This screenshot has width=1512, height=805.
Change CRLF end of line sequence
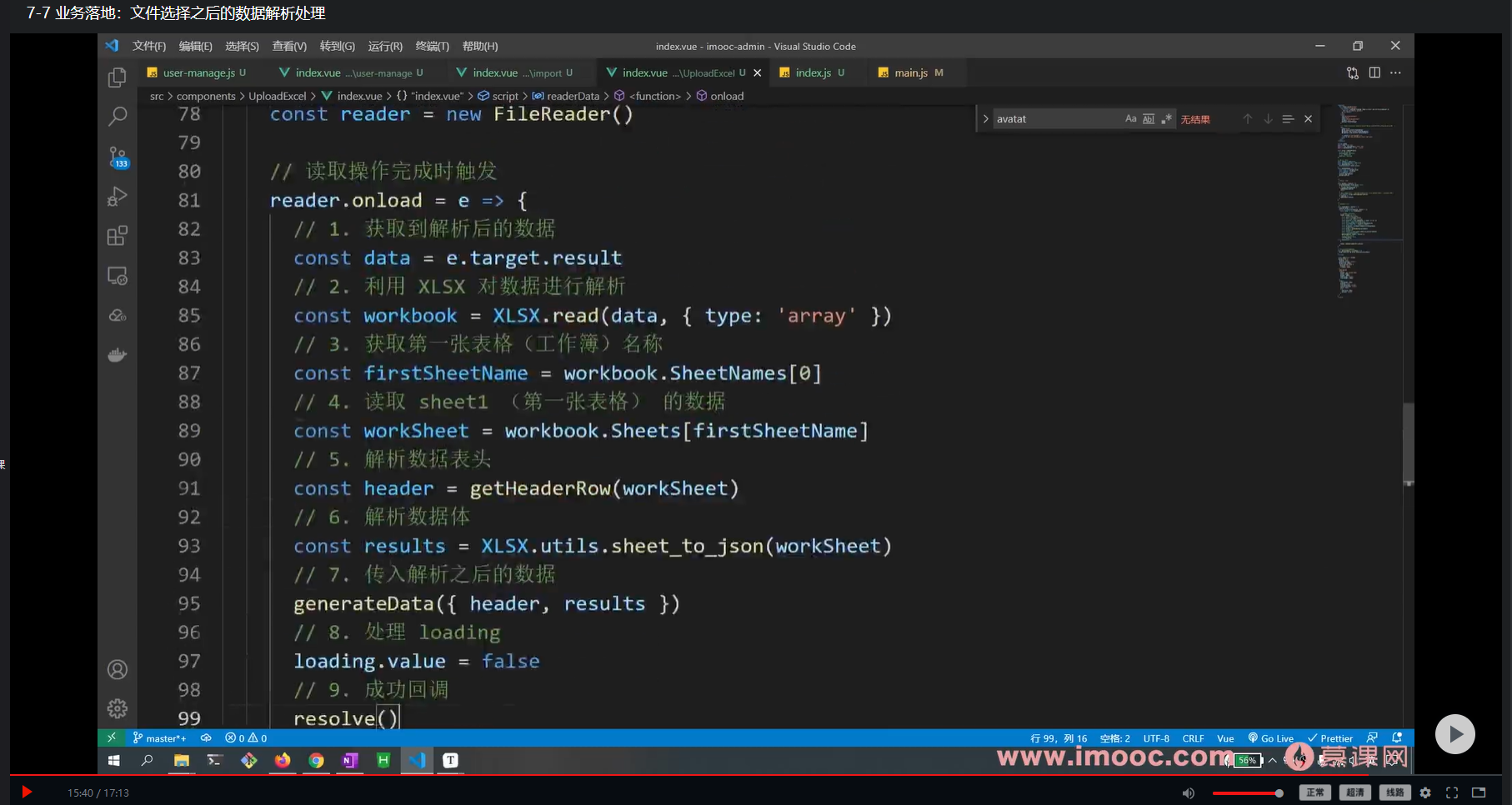point(1193,738)
